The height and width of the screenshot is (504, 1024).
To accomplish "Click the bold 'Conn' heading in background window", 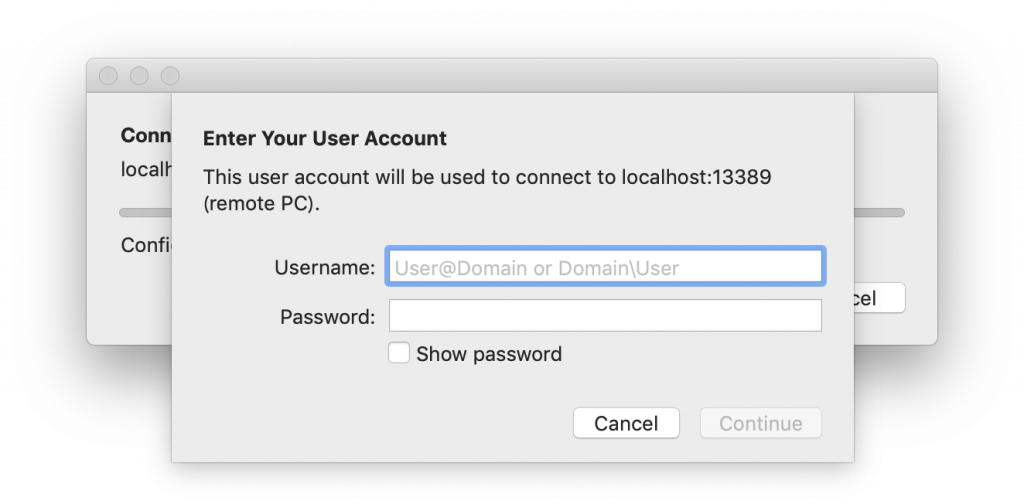I will 145,135.
